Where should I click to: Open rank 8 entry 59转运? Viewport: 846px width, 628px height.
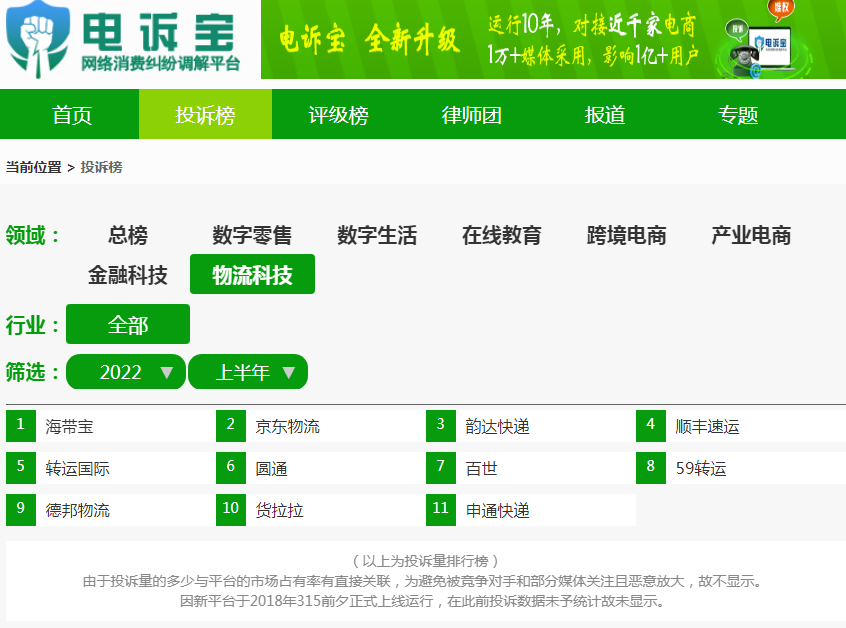(701, 468)
